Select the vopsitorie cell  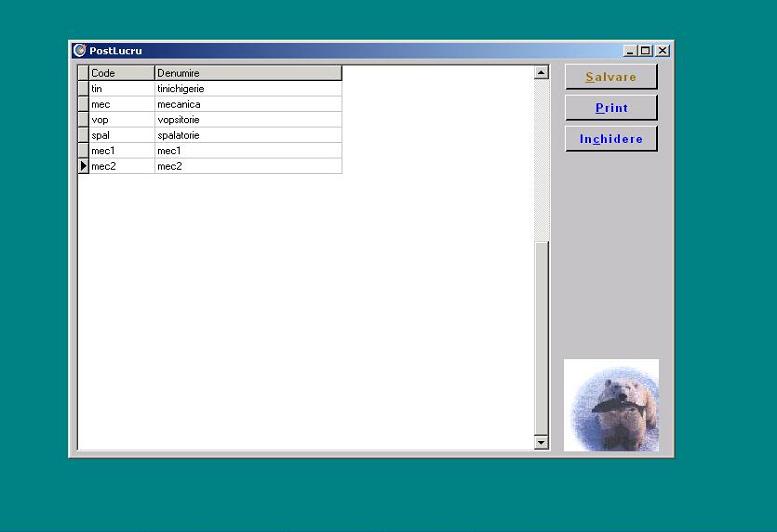coord(247,120)
